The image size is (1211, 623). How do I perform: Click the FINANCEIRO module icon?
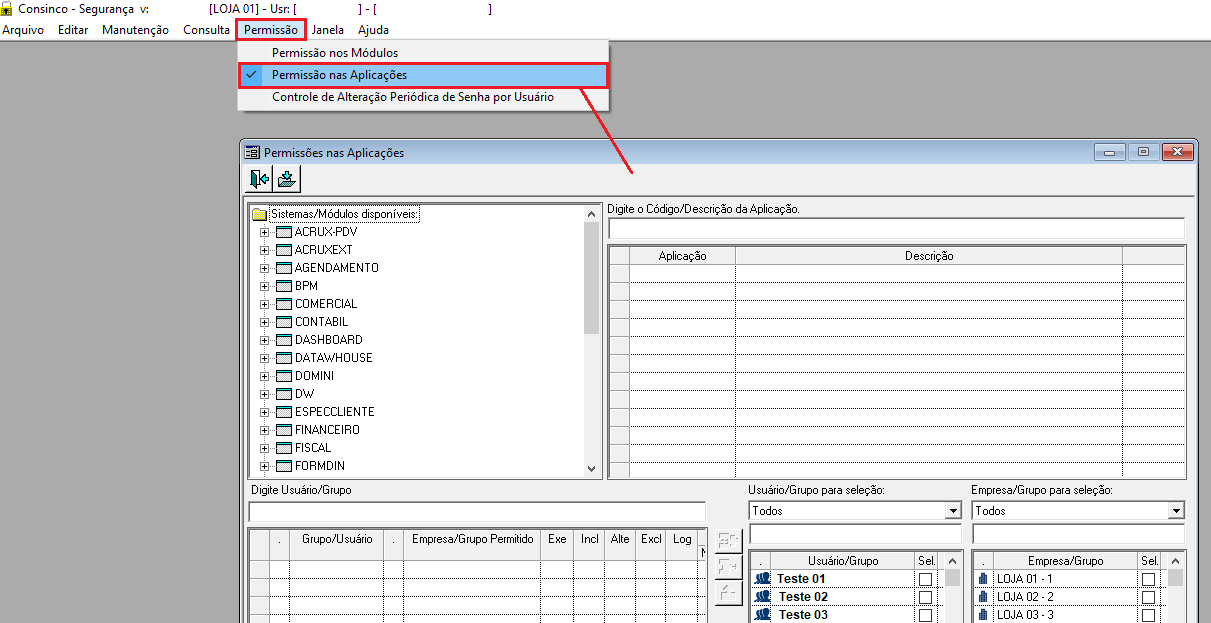[283, 430]
